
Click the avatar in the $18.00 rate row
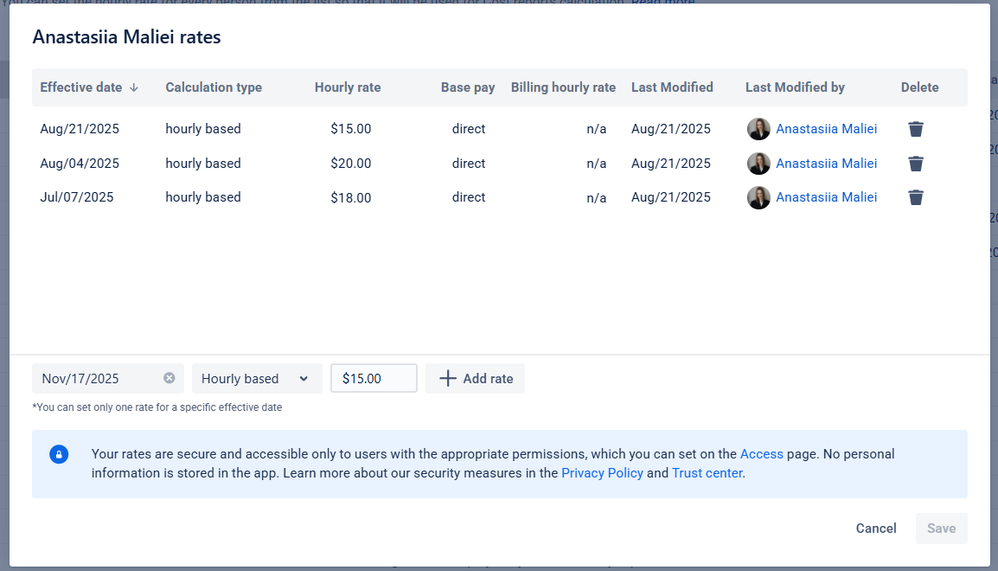pyautogui.click(x=758, y=197)
